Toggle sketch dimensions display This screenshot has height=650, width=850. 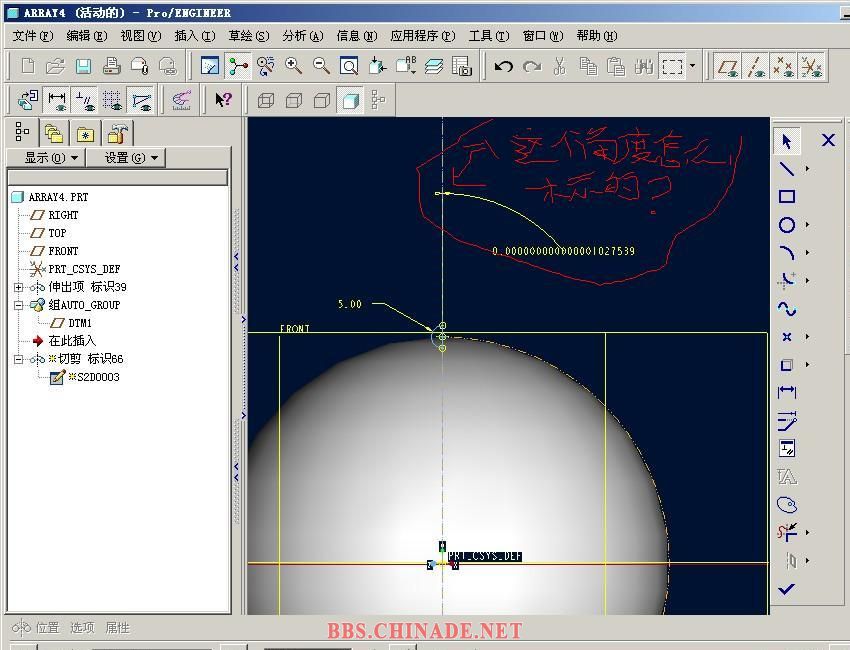point(57,100)
